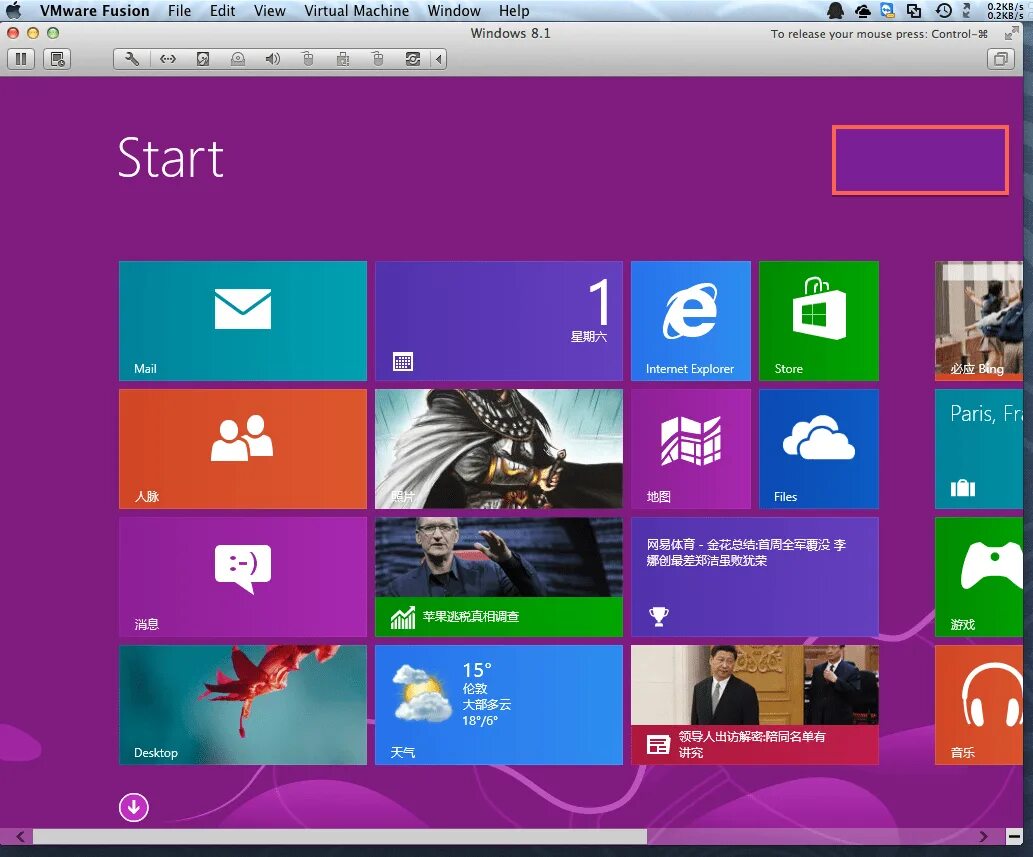Click the cloud drive menu bar icon
The image size is (1033, 857).
pyautogui.click(x=862, y=11)
